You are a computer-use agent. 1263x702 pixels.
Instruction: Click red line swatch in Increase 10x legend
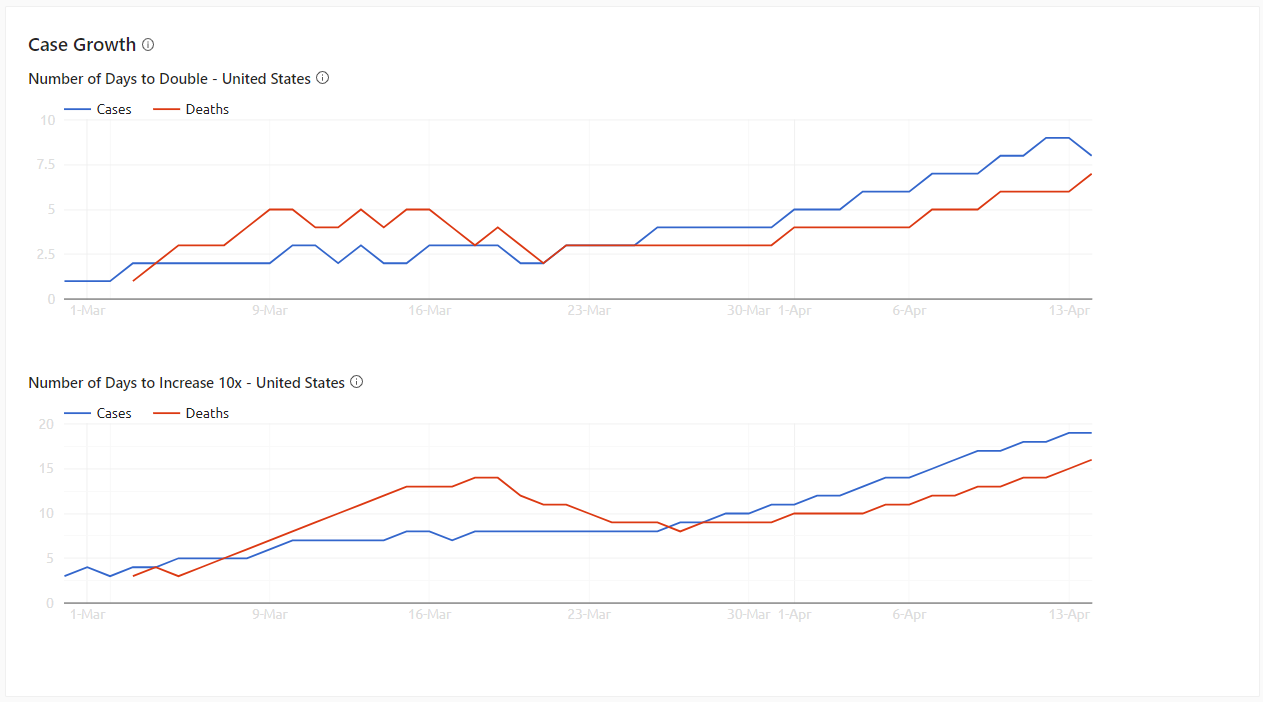165,414
